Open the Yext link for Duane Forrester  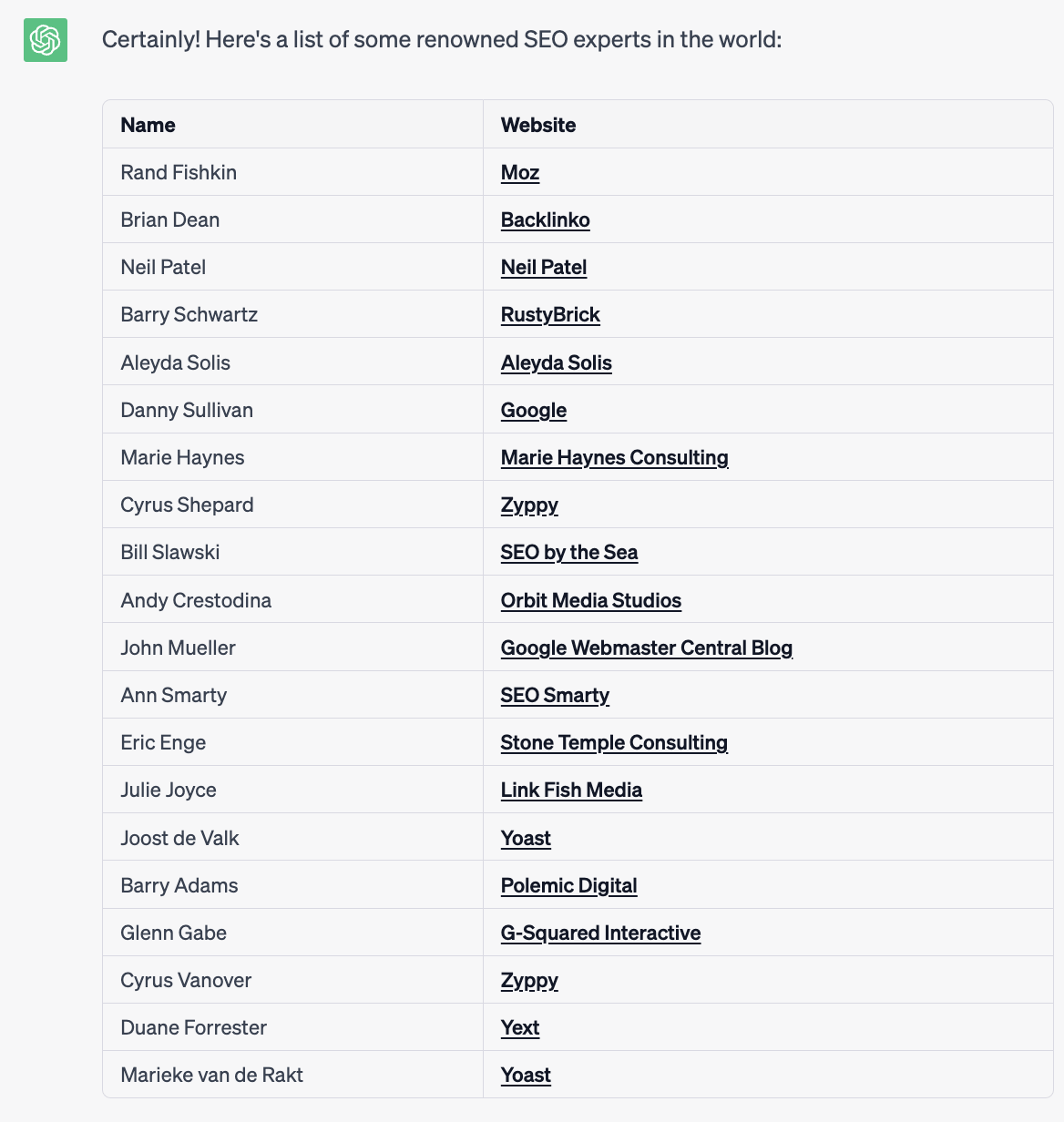519,1026
